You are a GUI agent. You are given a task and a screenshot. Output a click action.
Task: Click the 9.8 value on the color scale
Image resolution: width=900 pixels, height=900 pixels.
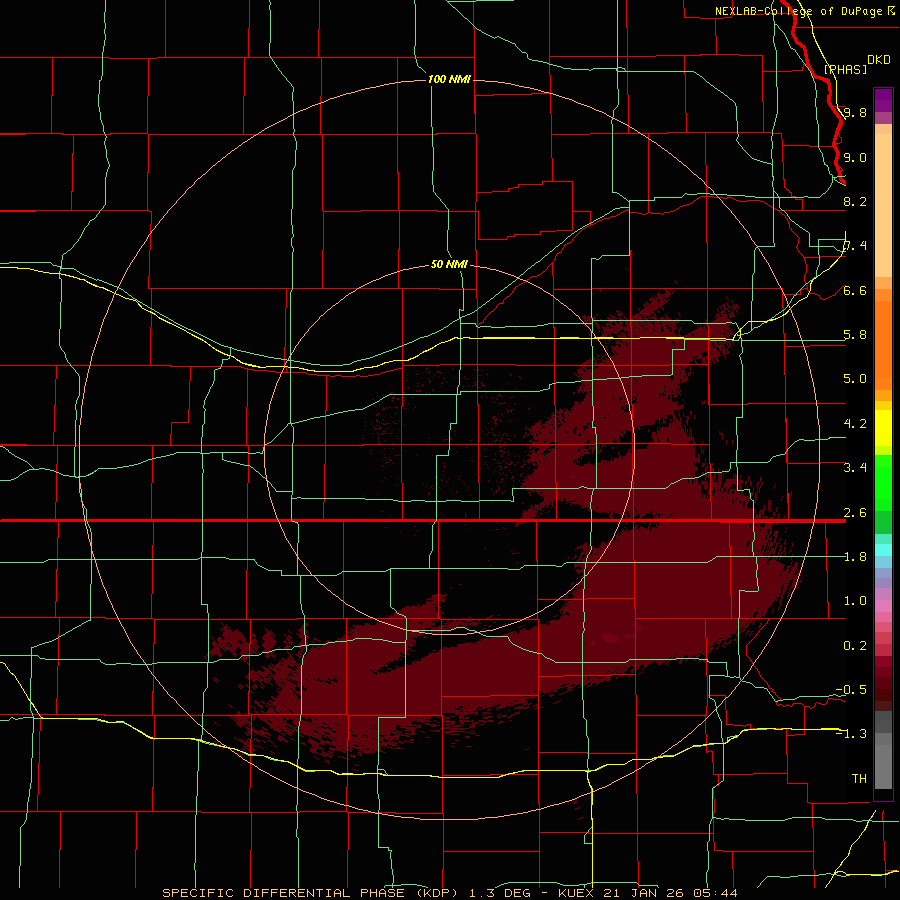pos(855,112)
